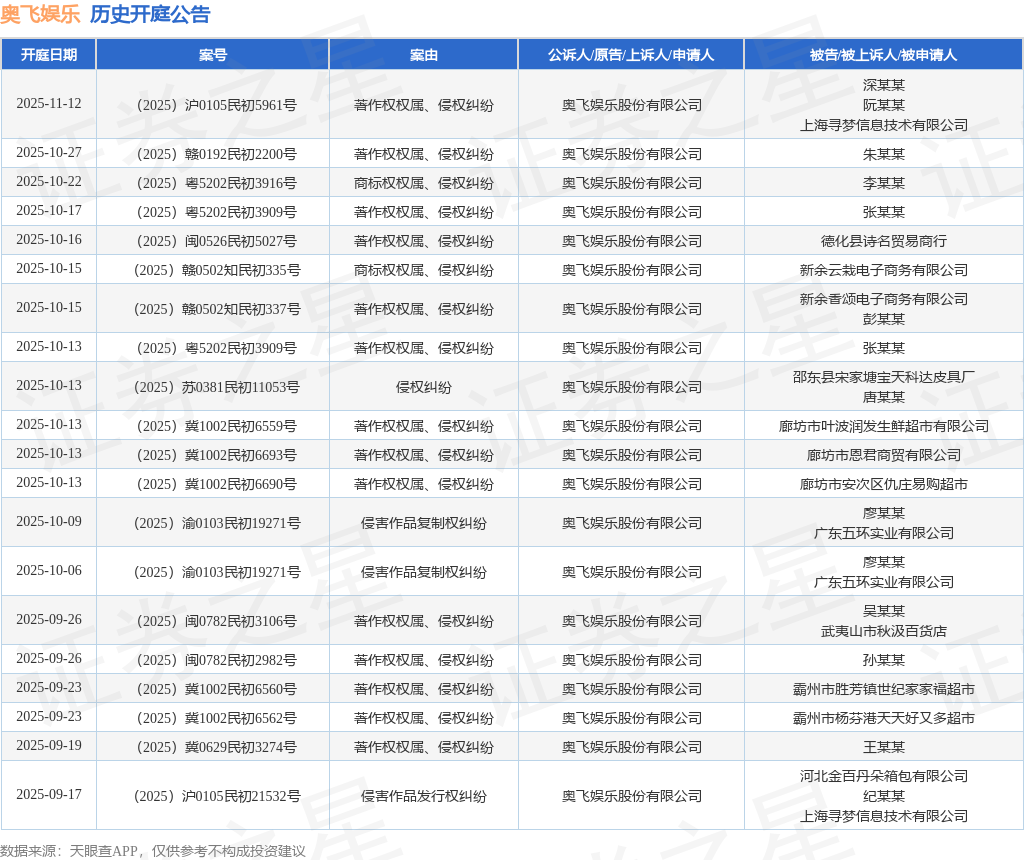Click case number 沪0105民初5961号
The image size is (1024, 860).
(x=216, y=105)
